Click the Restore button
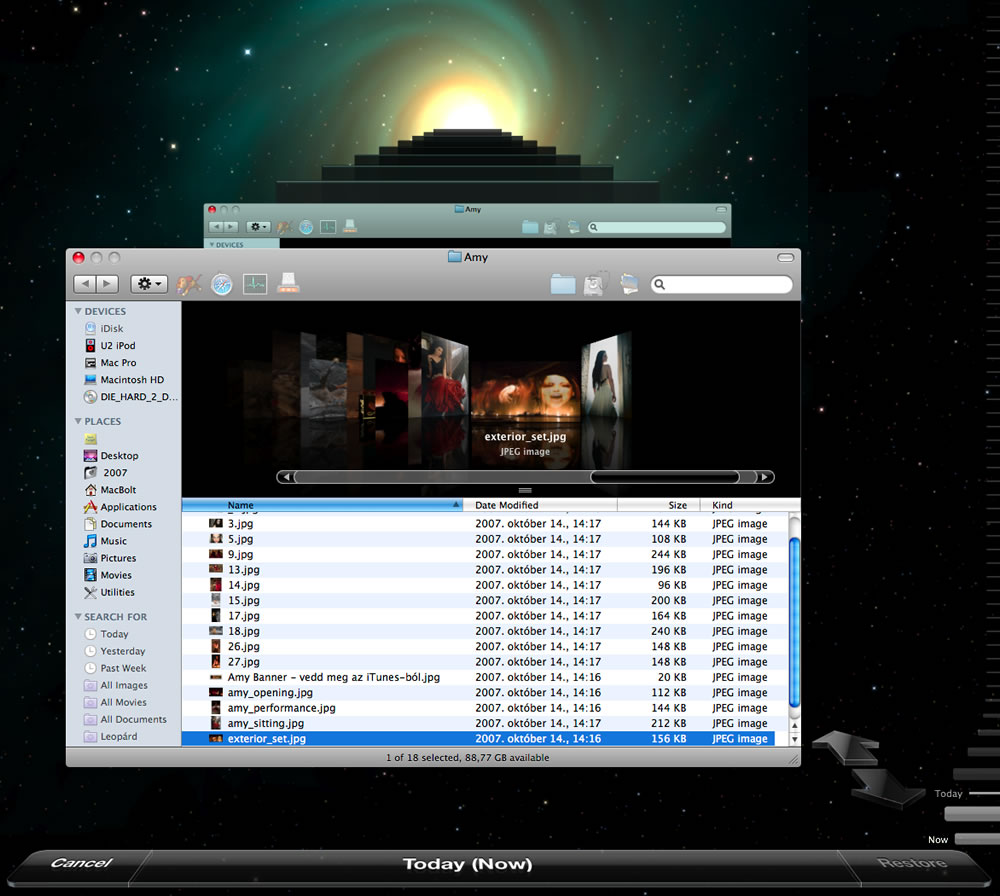Image resolution: width=1000 pixels, height=896 pixels. click(x=911, y=864)
